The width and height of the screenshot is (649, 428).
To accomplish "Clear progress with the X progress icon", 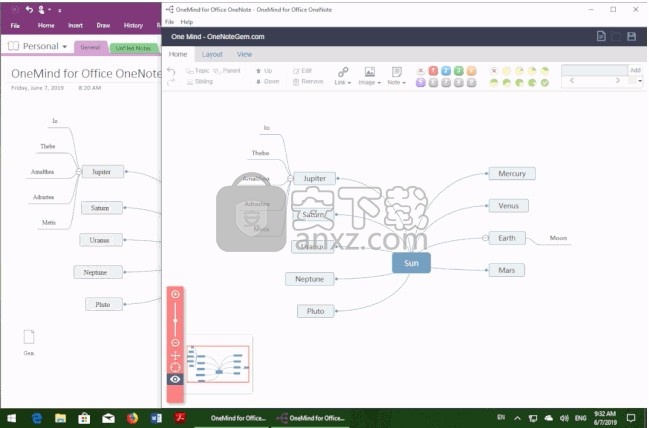I will point(494,71).
